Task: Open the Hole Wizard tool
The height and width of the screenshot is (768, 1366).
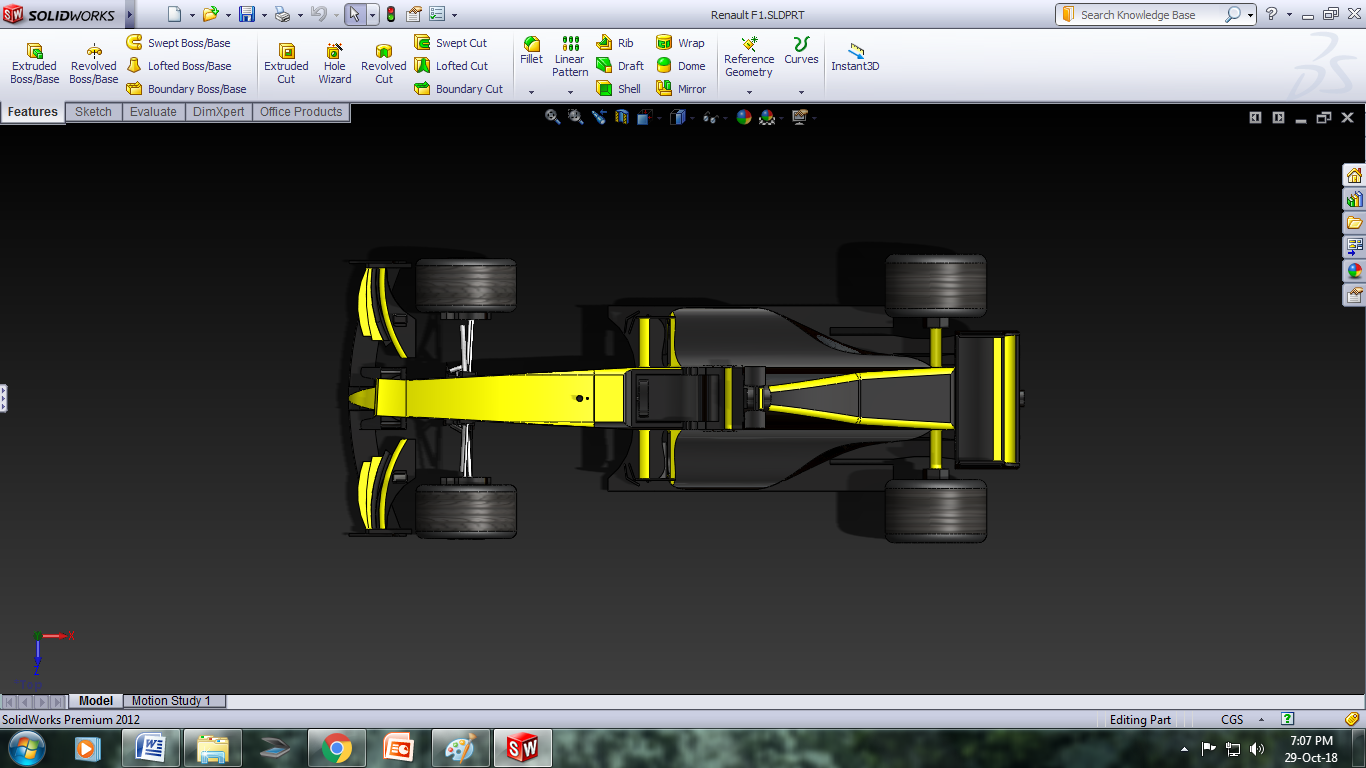Action: click(335, 62)
